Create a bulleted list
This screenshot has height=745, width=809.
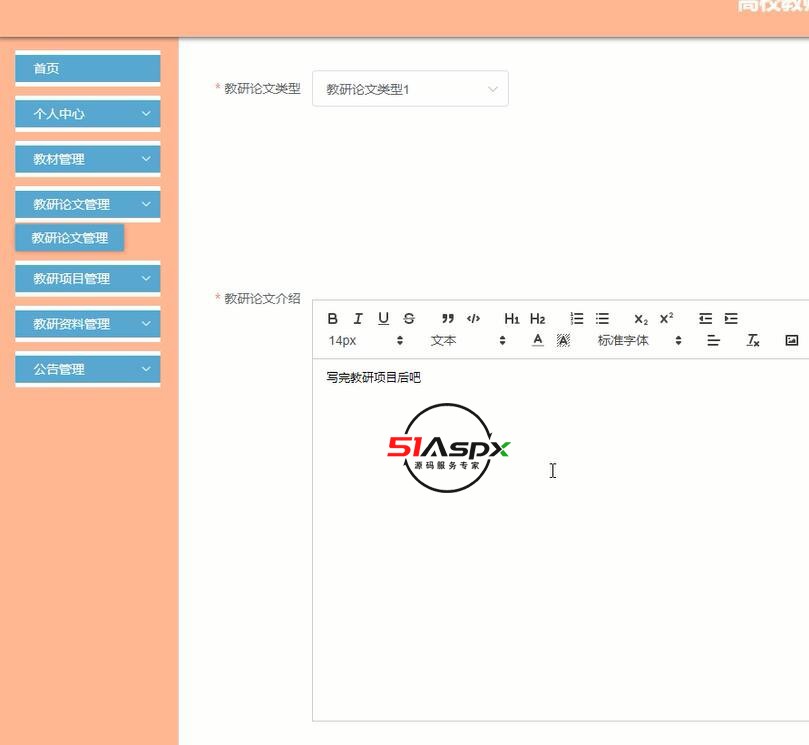pyautogui.click(x=602, y=318)
